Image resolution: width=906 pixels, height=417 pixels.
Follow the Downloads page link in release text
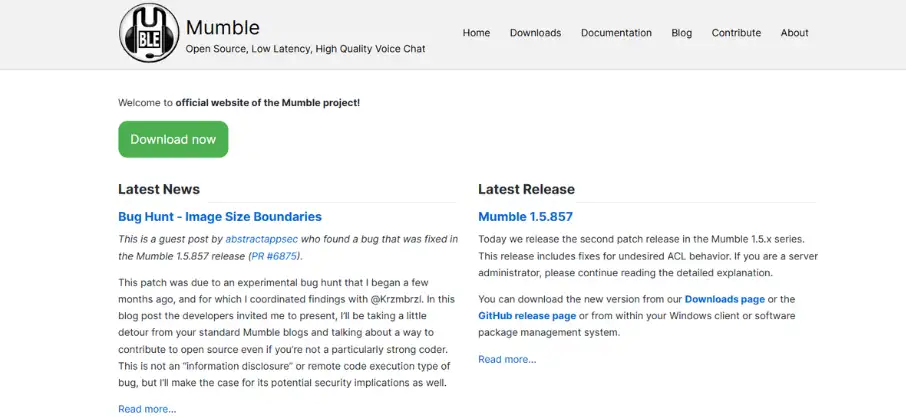725,299
